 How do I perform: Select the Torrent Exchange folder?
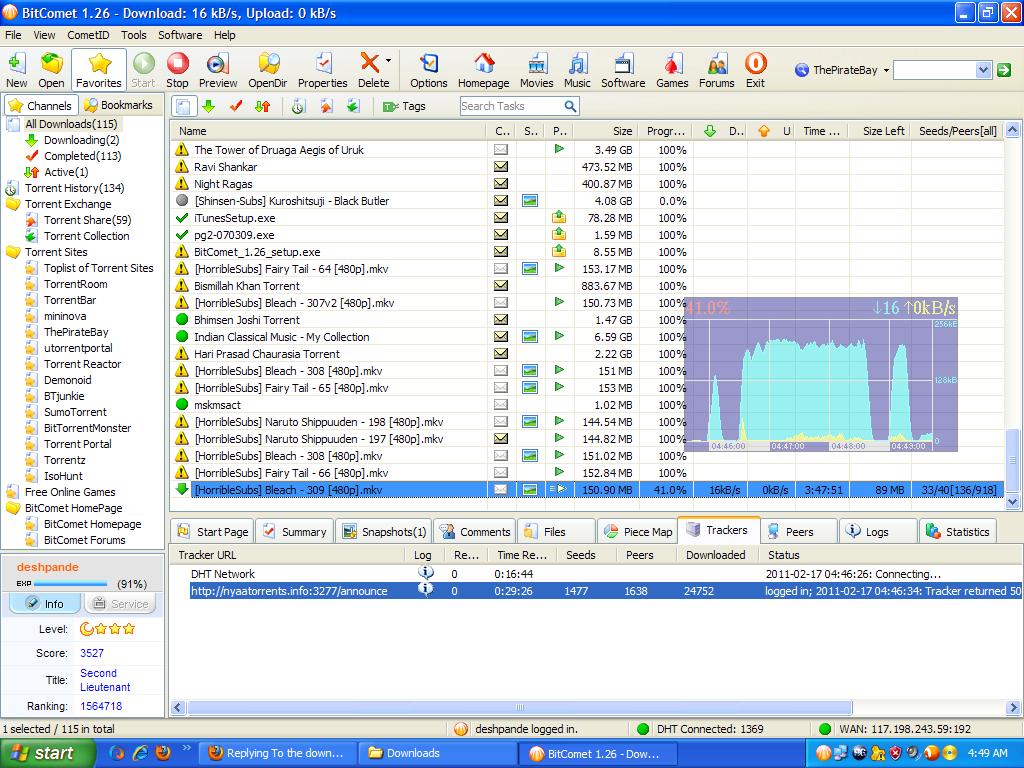pyautogui.click(x=68, y=204)
